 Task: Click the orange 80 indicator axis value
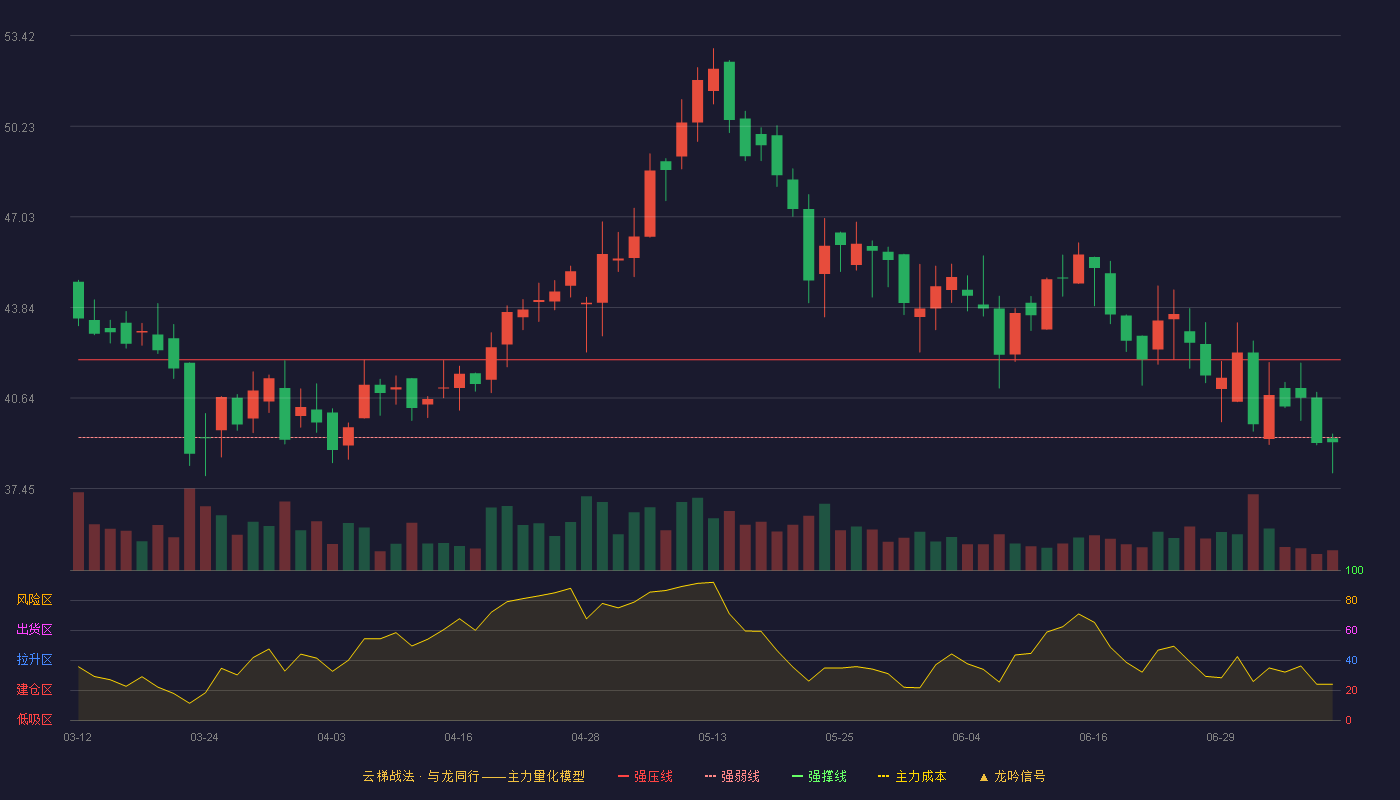click(1351, 600)
